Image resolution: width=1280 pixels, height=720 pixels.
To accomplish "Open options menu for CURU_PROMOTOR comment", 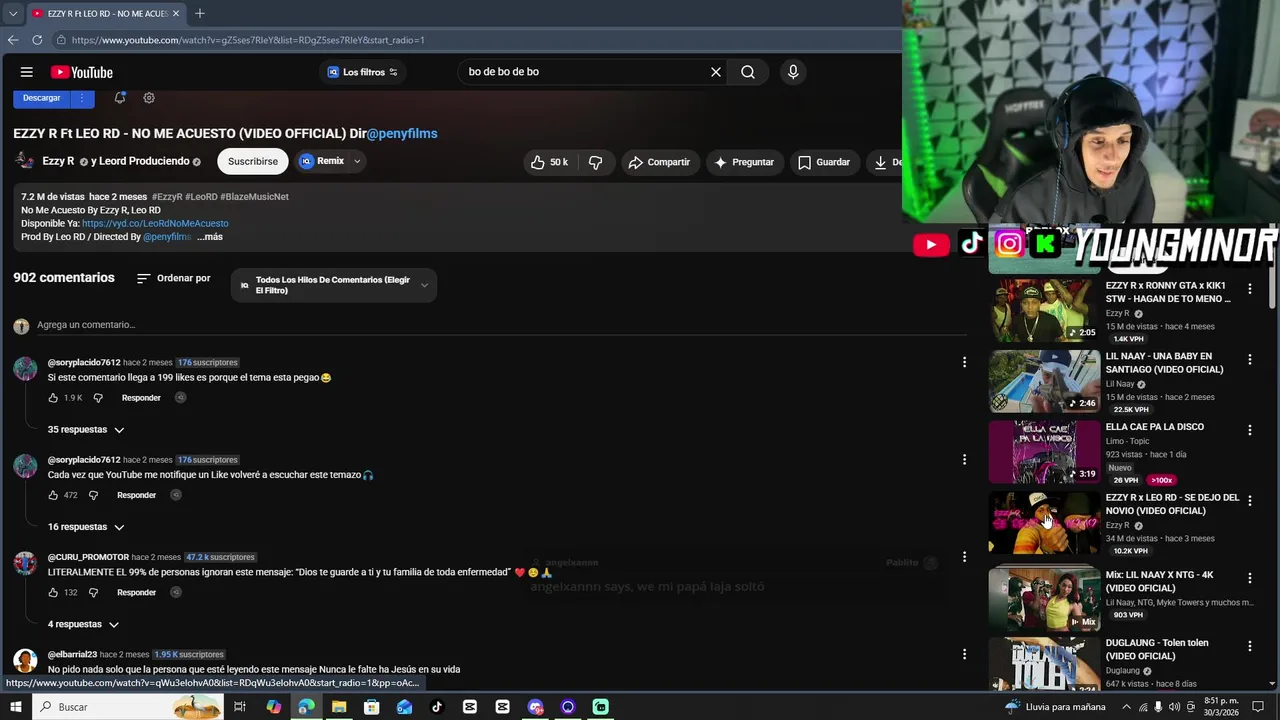I will click(964, 557).
